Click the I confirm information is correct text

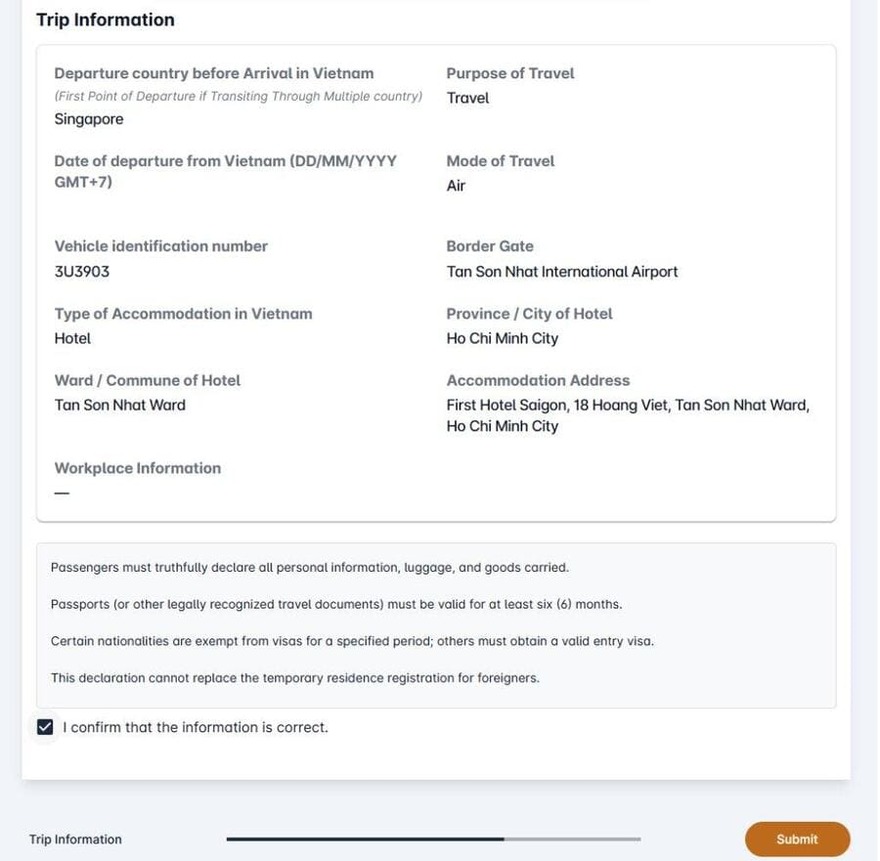coord(195,727)
